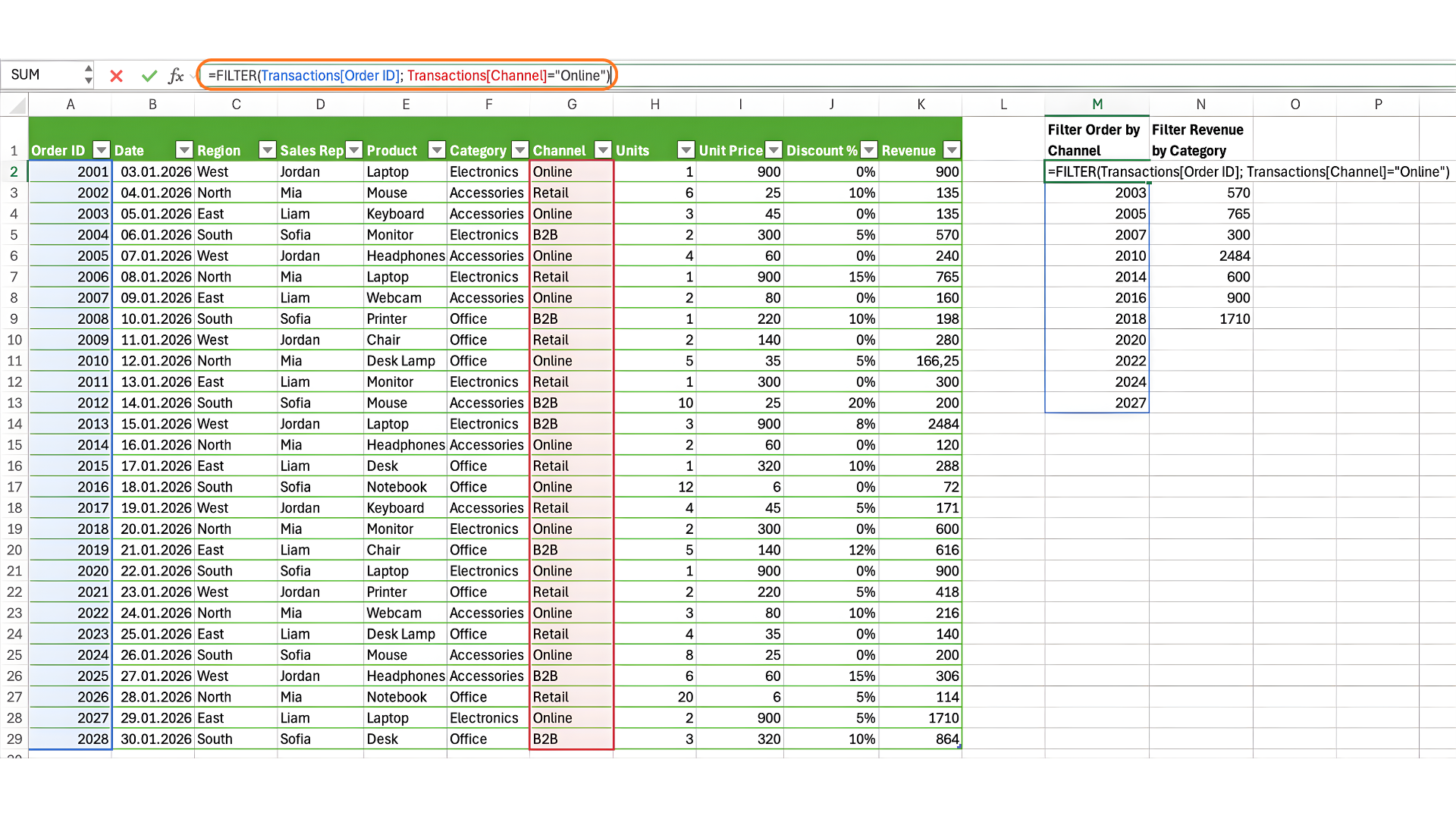Image resolution: width=1456 pixels, height=819 pixels.
Task: Open the Order ID filter dropdown
Action: (101, 150)
